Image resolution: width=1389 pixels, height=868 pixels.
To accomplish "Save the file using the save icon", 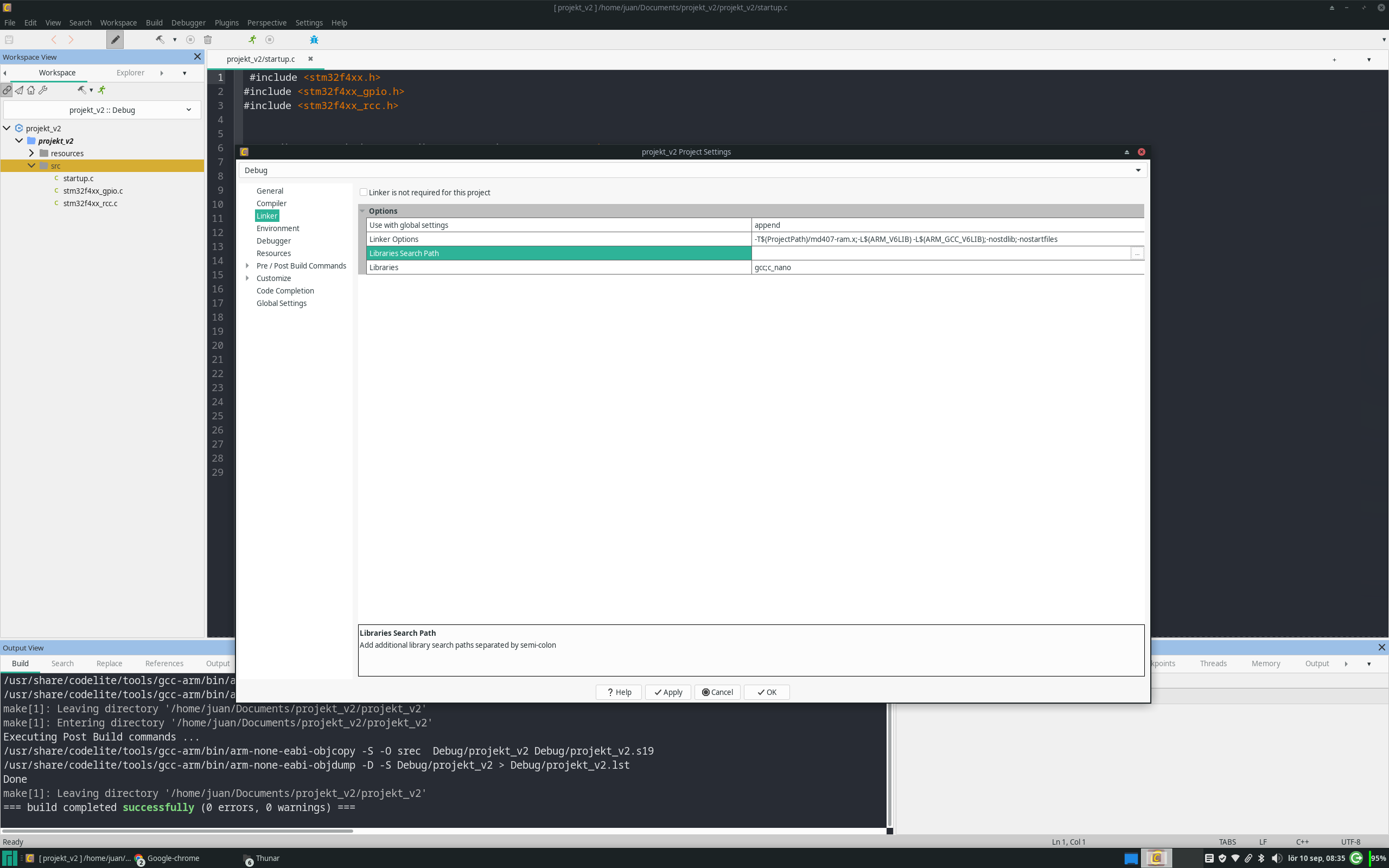I will coord(9,40).
